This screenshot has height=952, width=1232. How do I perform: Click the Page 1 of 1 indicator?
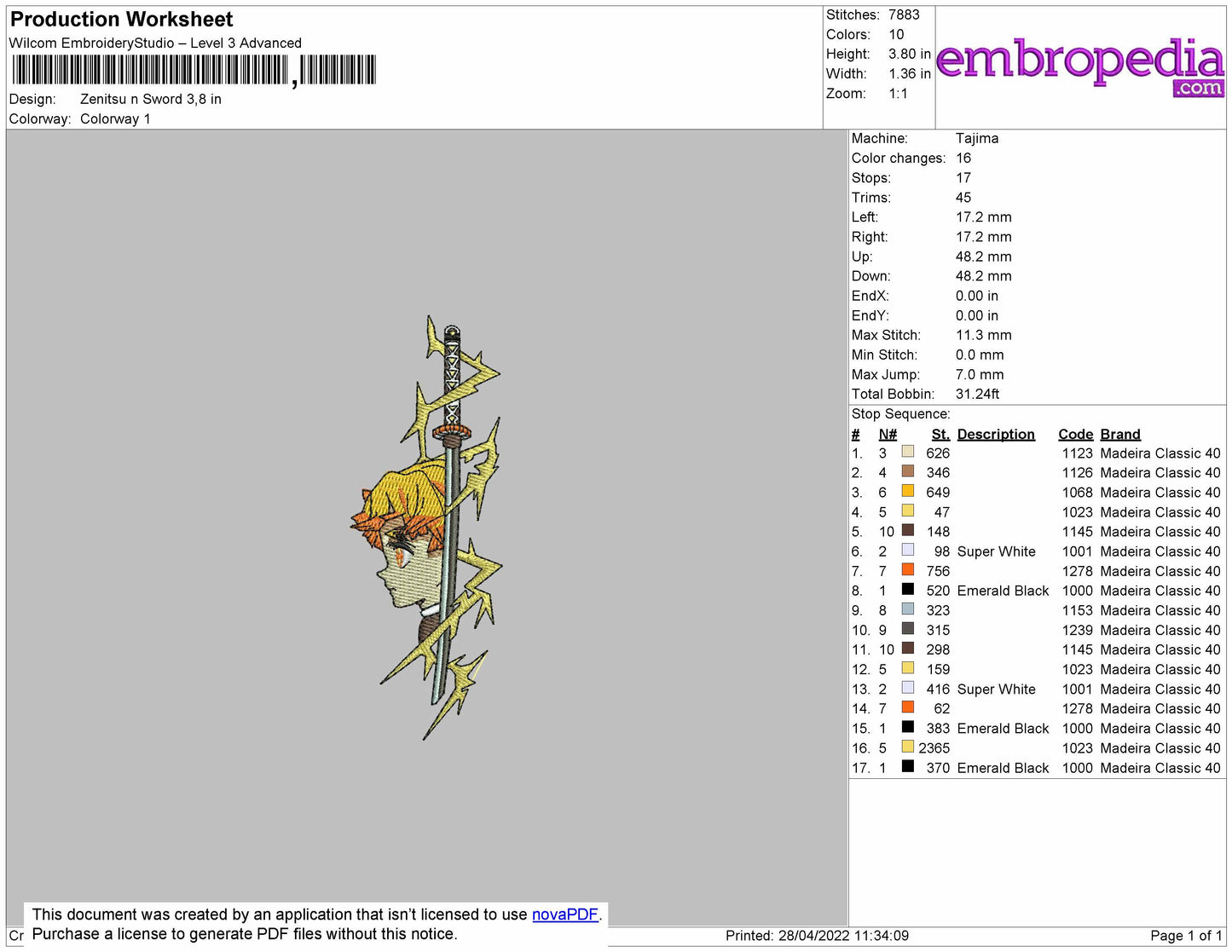[1186, 936]
